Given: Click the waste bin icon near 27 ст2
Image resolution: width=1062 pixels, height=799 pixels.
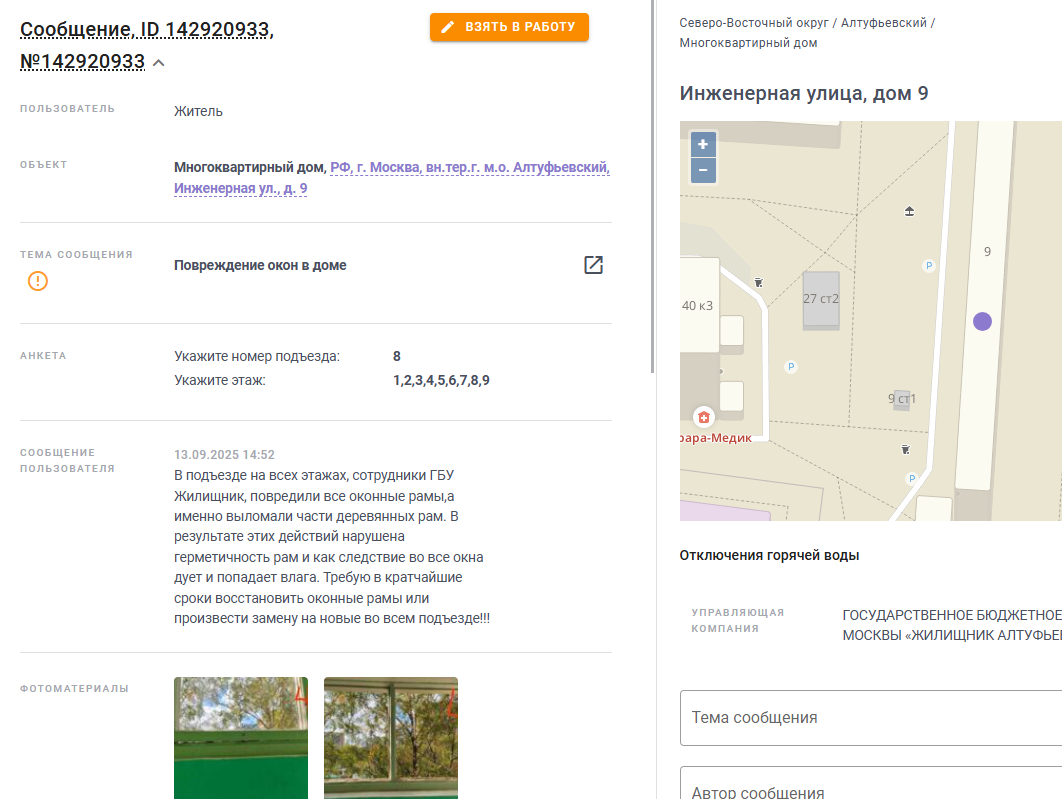Looking at the screenshot, I should coord(759,282).
